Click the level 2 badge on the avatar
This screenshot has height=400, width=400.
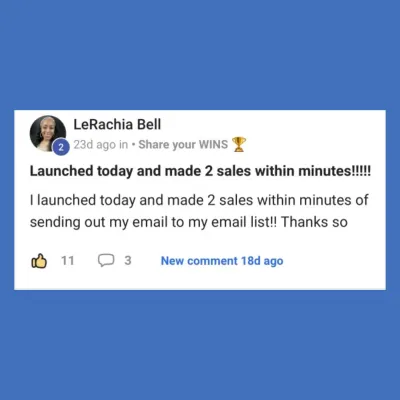[61, 148]
